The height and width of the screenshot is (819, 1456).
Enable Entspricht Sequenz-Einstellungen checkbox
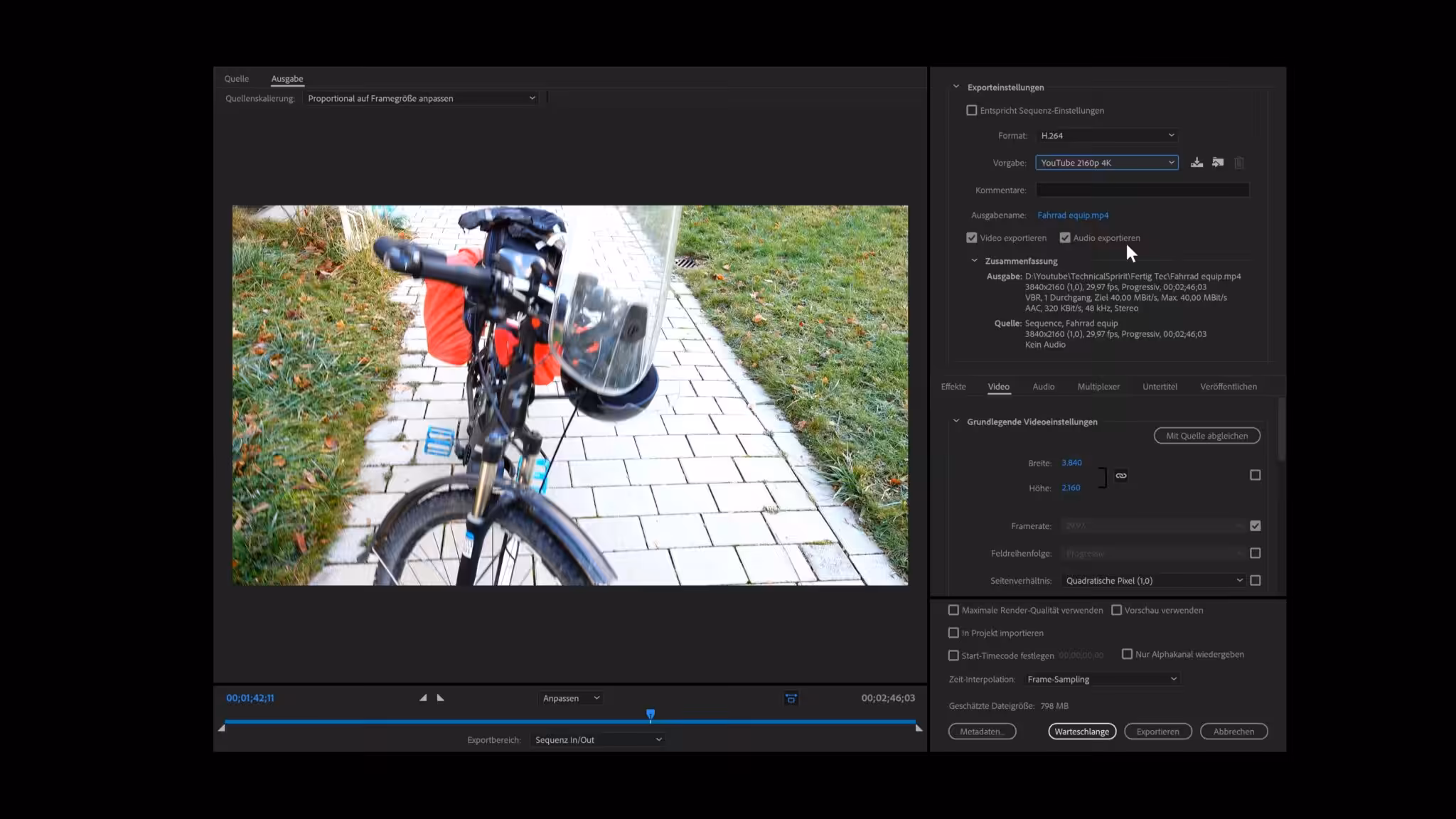tap(972, 111)
